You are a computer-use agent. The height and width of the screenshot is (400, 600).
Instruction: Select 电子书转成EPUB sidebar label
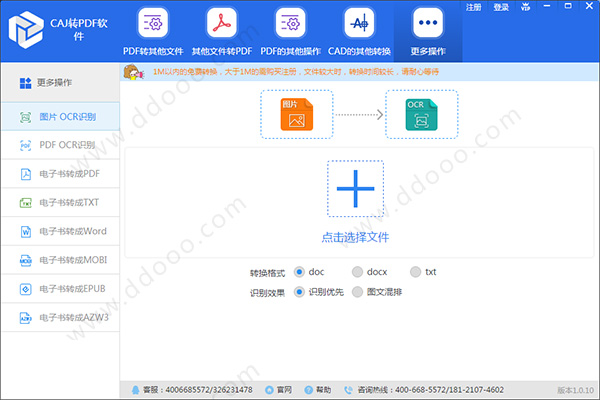[x=72, y=289]
